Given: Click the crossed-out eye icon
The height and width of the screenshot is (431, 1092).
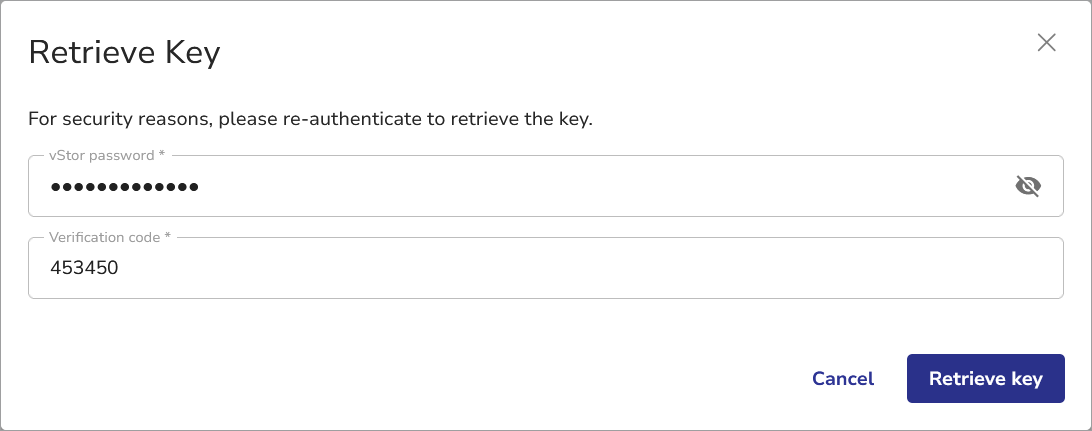Looking at the screenshot, I should (1028, 186).
